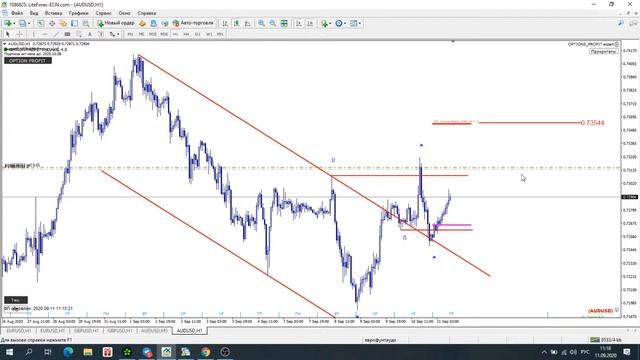Switch to the AUDUSD,M5 chart tab
640x360 pixels.
point(154,331)
